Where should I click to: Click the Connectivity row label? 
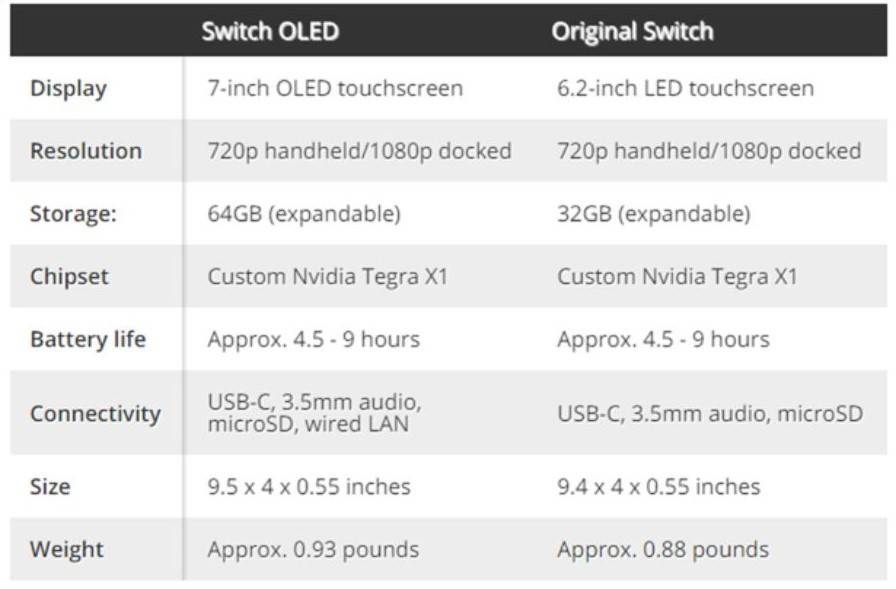pyautogui.click(x=95, y=413)
